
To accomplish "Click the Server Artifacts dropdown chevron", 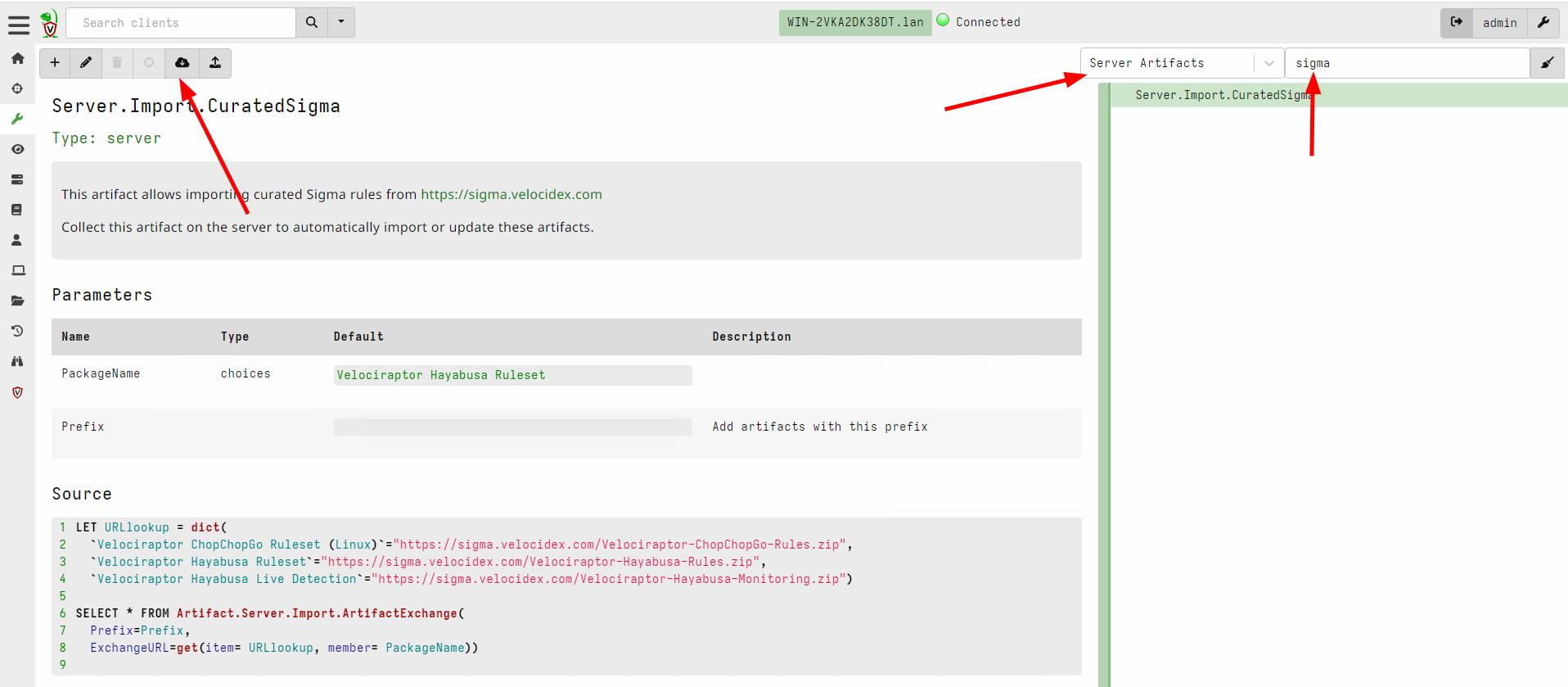I will point(1268,63).
